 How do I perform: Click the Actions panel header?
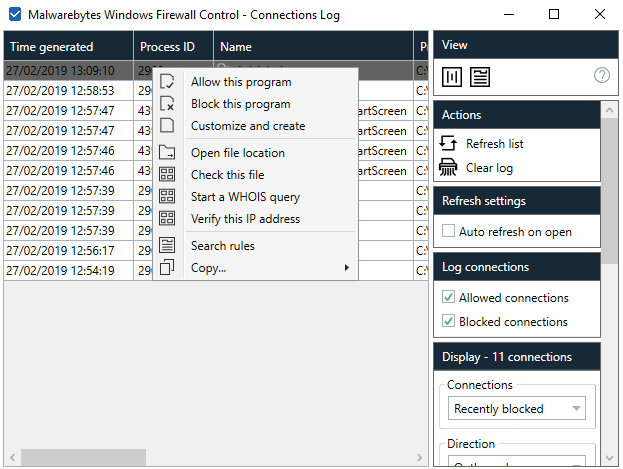[x=517, y=115]
